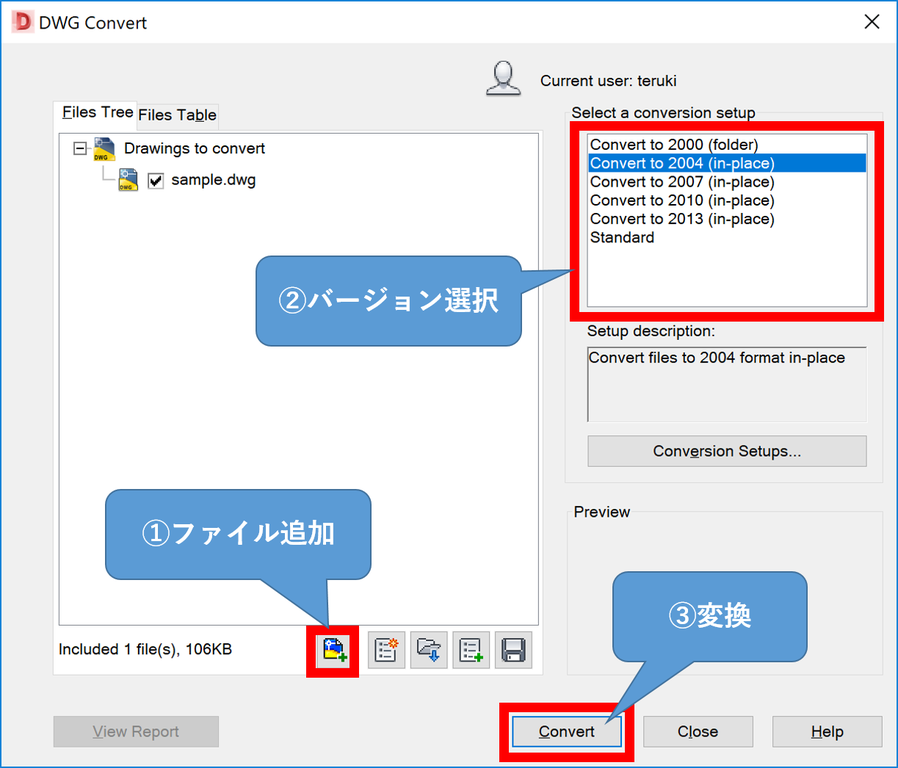Click the View Report button
This screenshot has width=898, height=768.
[136, 732]
